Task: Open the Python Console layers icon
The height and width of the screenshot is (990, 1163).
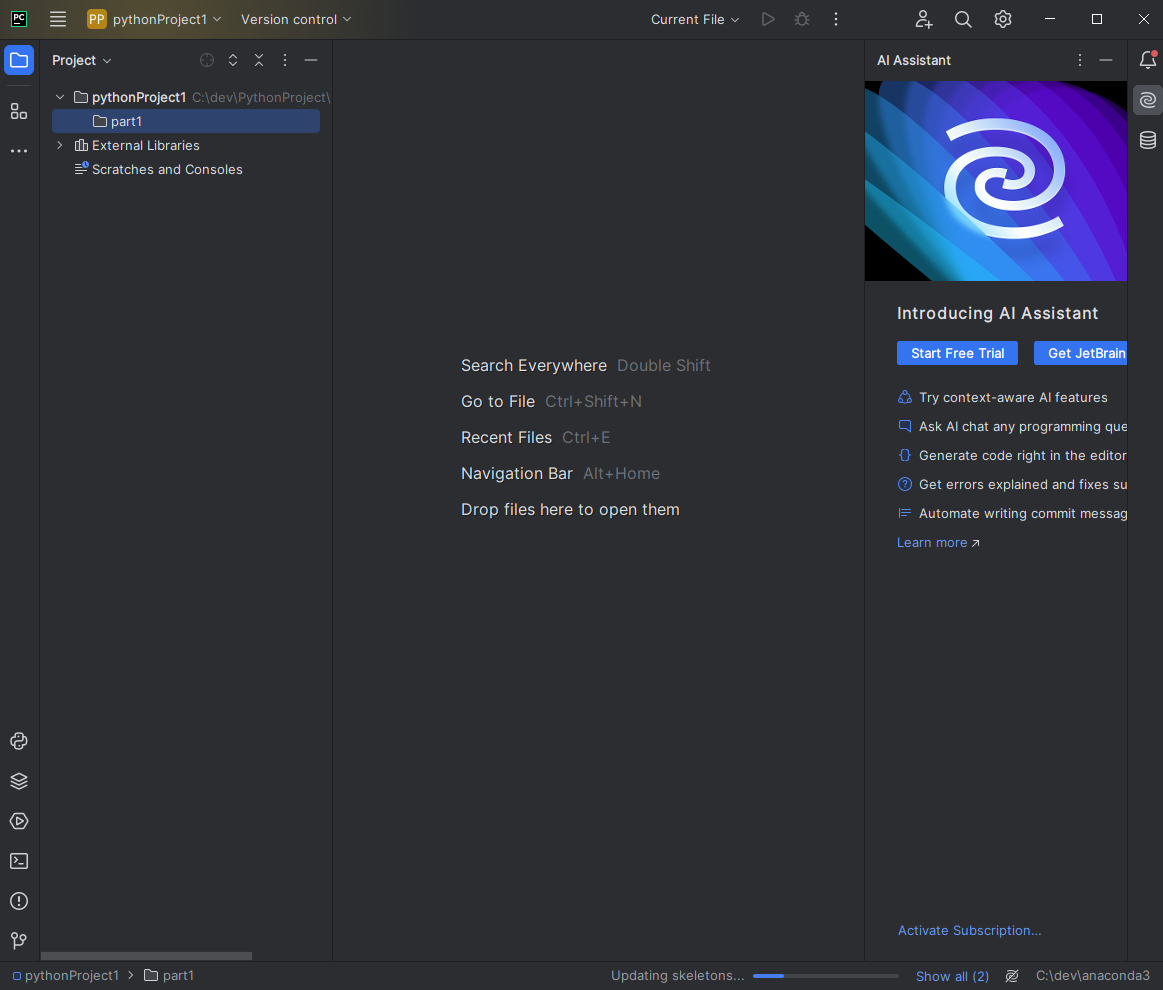Action: pos(19,781)
